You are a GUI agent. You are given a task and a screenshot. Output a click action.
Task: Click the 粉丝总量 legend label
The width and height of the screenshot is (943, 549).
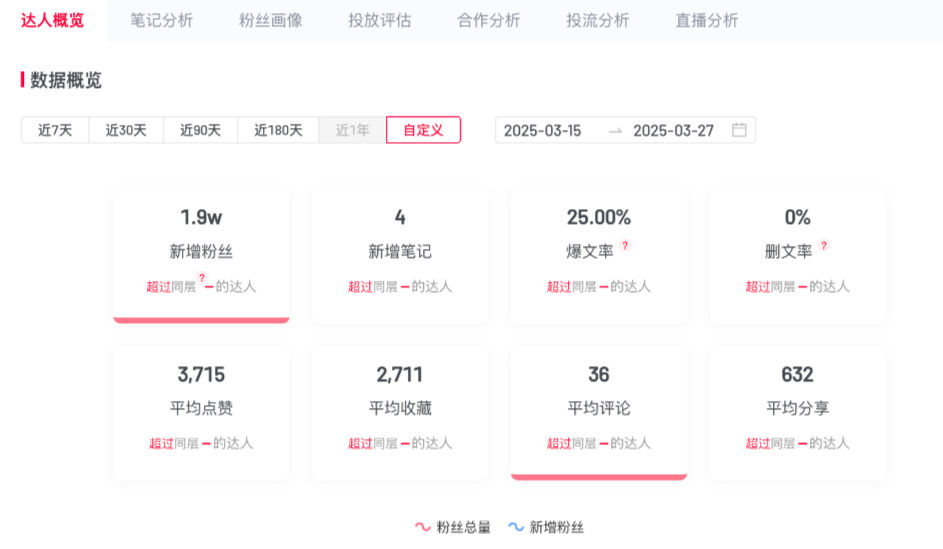click(x=464, y=527)
